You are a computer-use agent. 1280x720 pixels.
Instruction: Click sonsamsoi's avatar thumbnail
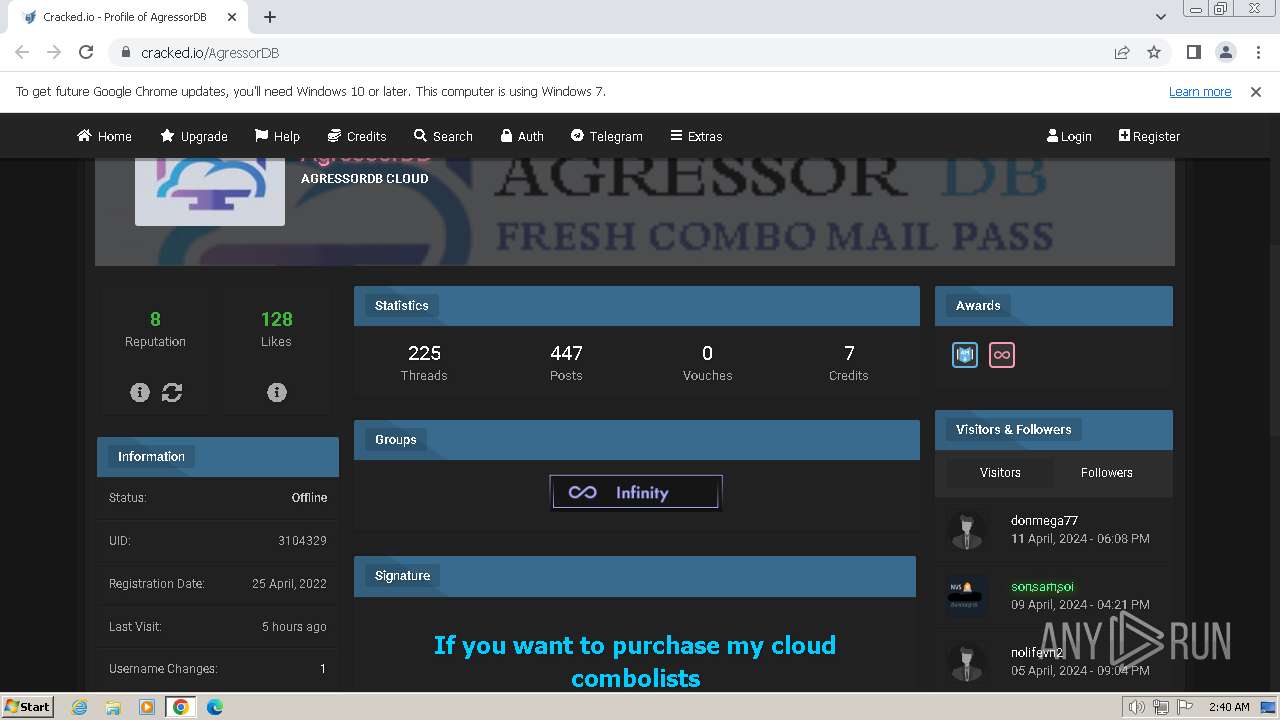pyautogui.click(x=967, y=597)
